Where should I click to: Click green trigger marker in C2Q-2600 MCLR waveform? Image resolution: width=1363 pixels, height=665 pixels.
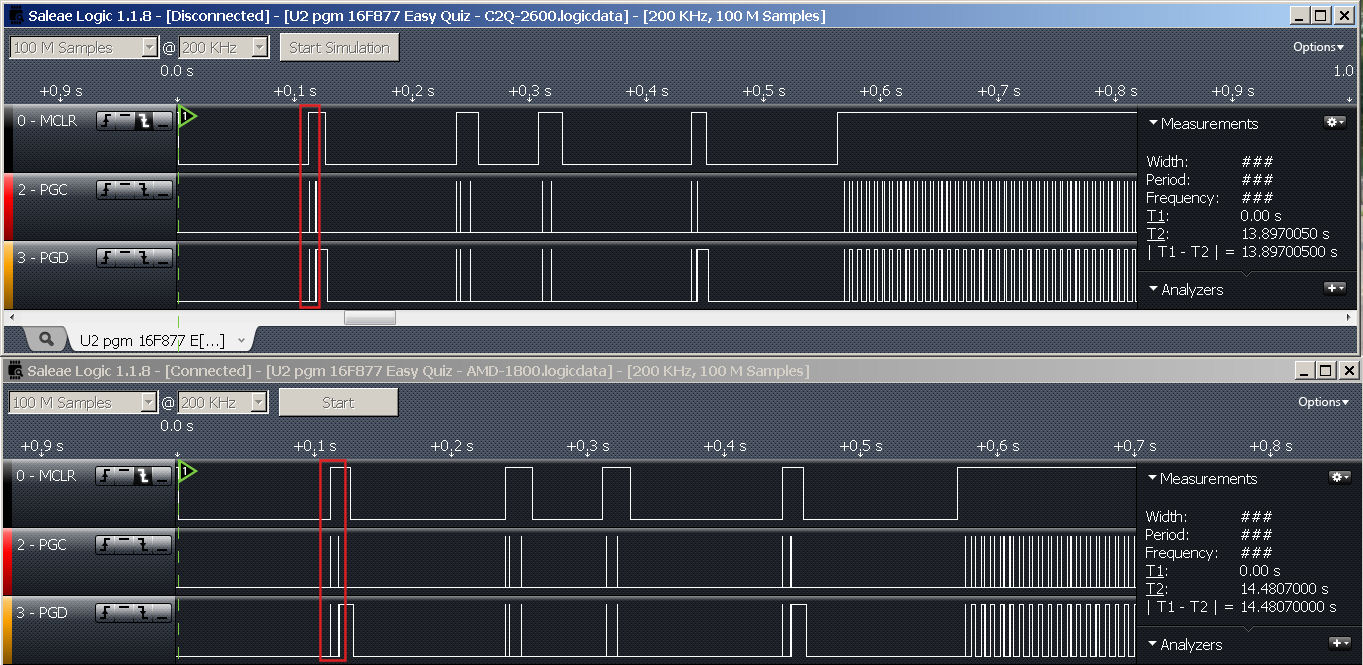click(x=187, y=117)
